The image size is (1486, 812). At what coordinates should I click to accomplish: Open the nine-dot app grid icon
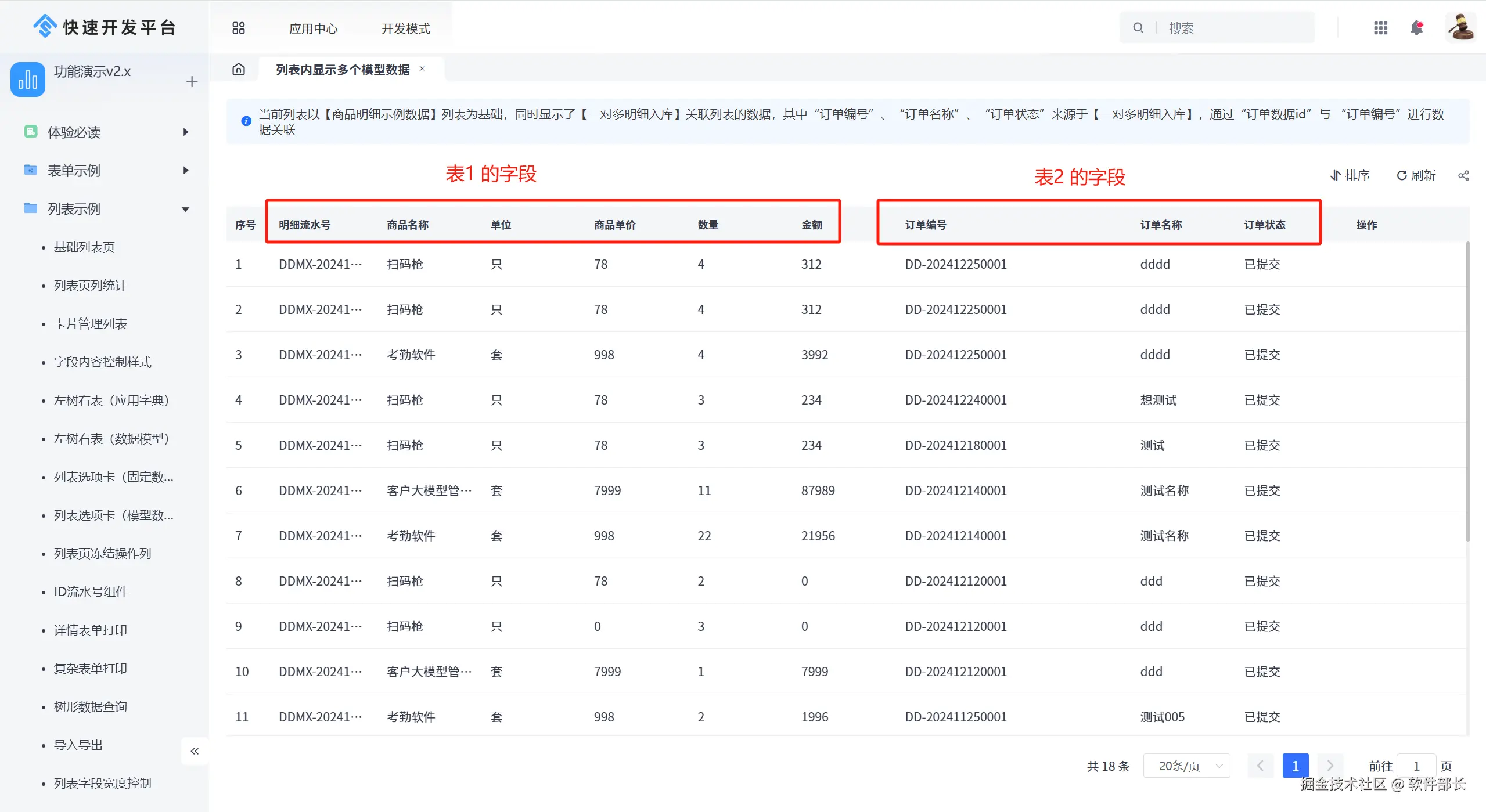click(1380, 28)
